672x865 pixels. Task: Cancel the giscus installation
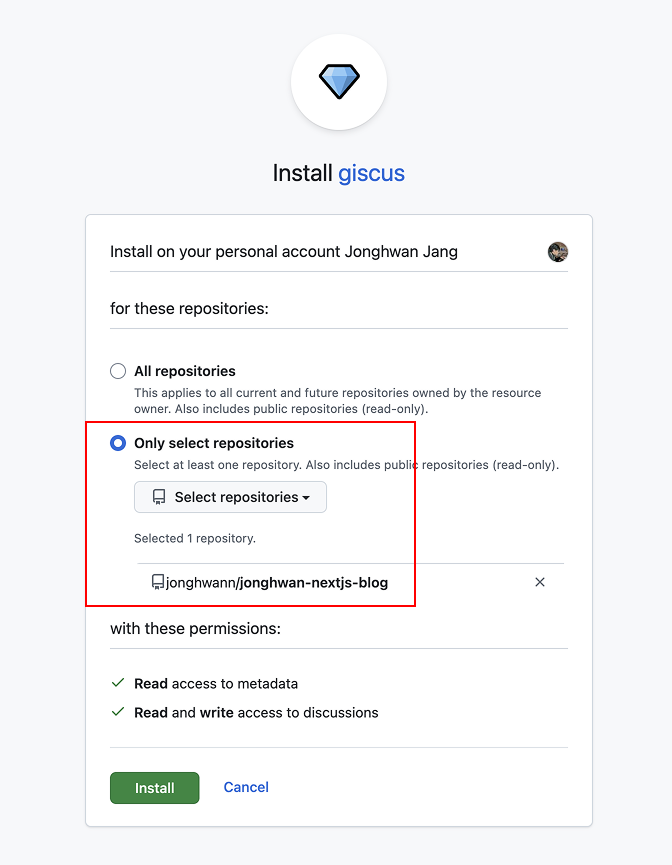246,788
